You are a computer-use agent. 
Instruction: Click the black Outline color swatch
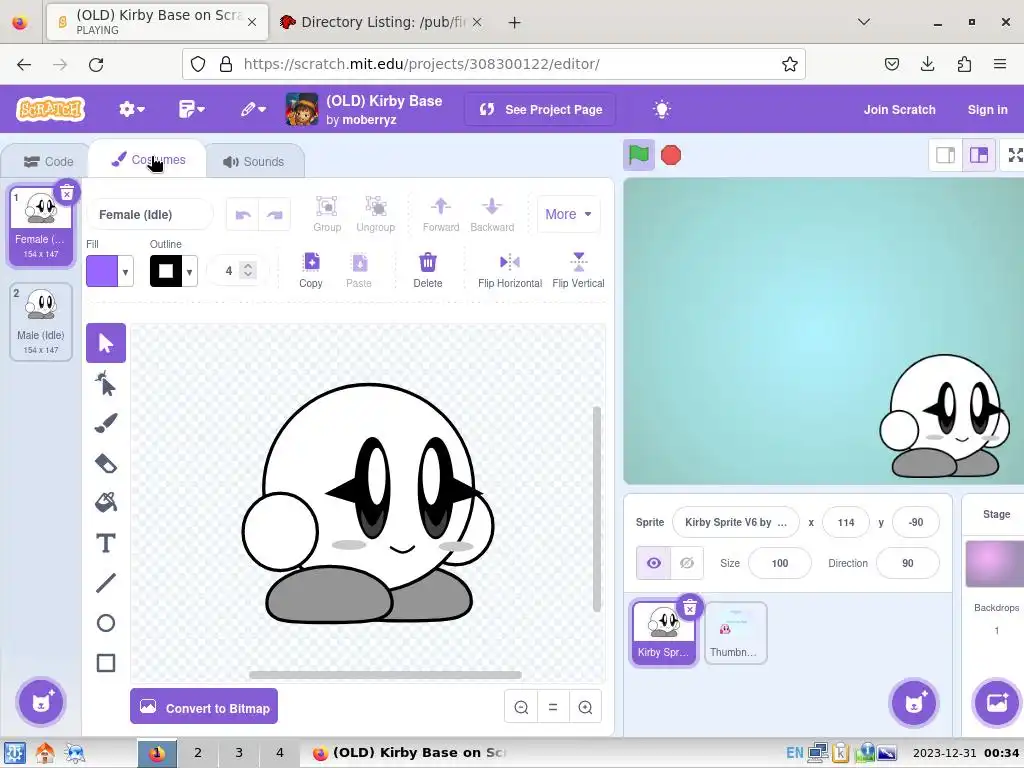[166, 271]
